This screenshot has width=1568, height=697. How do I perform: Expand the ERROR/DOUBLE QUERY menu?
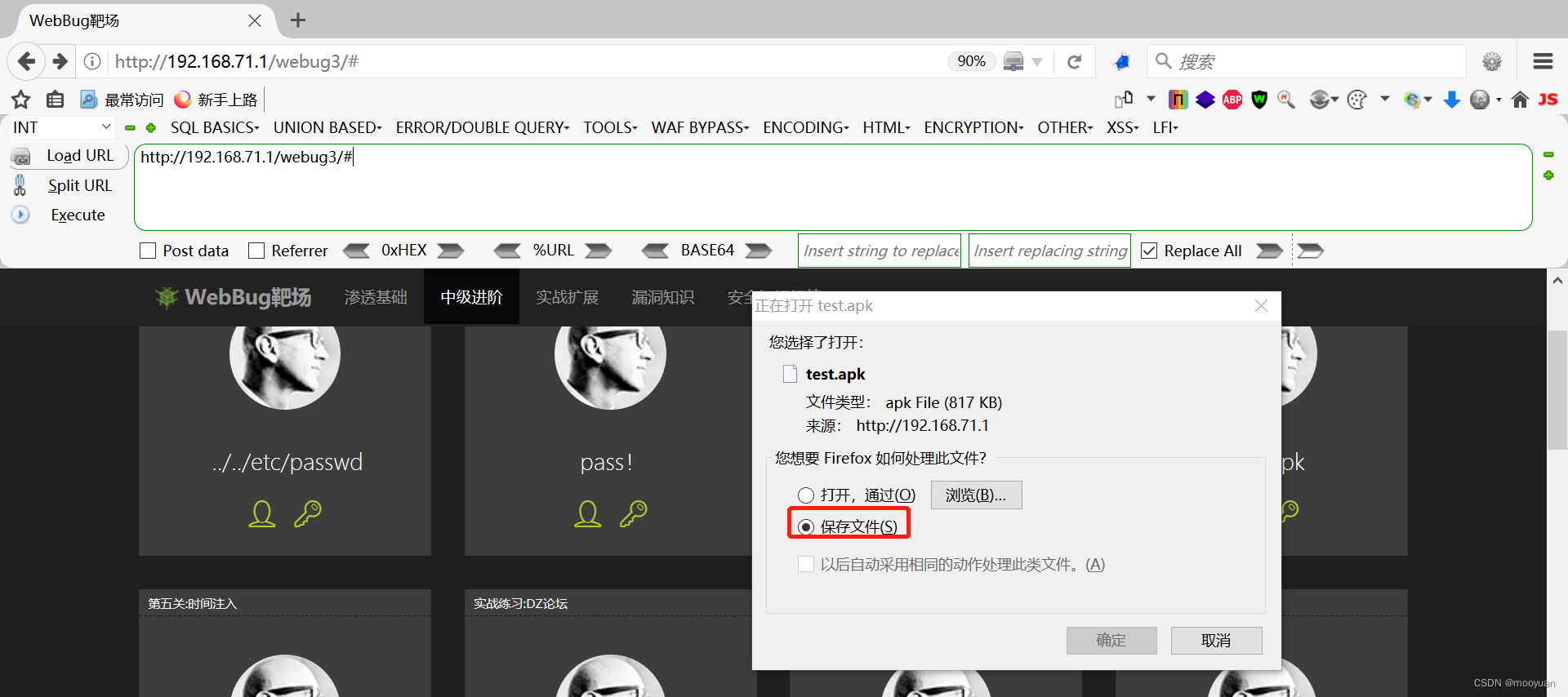pyautogui.click(x=483, y=127)
